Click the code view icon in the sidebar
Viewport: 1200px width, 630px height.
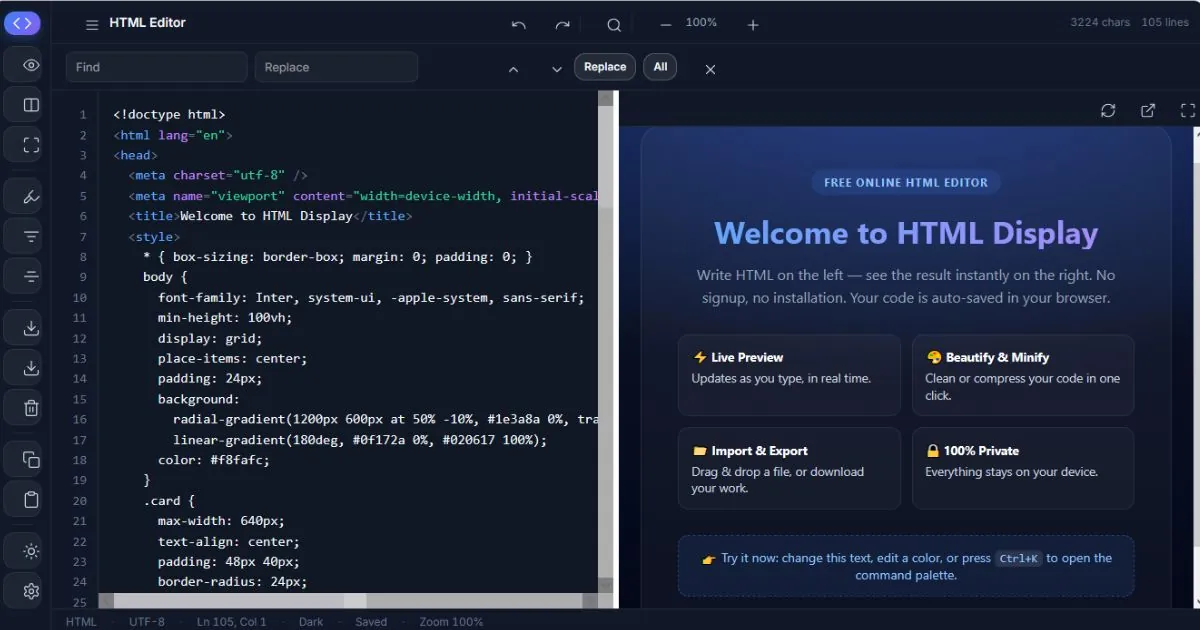[22, 23]
